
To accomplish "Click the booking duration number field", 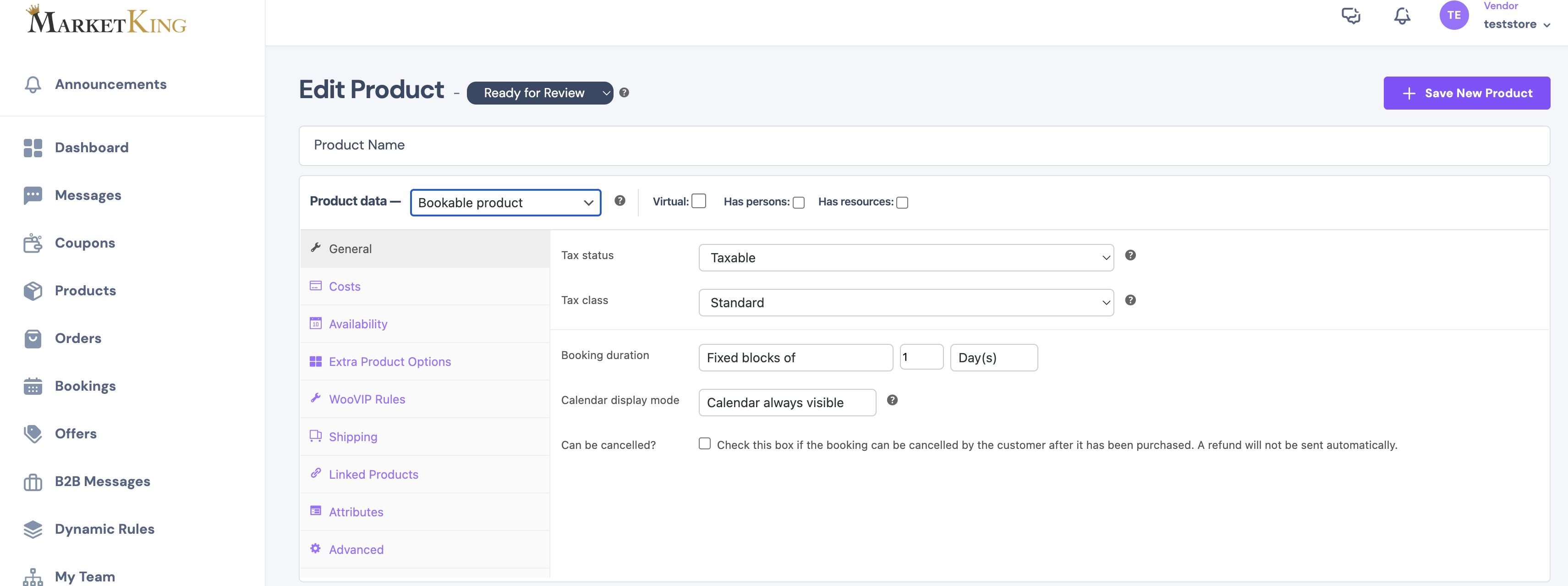I will tap(921, 357).
